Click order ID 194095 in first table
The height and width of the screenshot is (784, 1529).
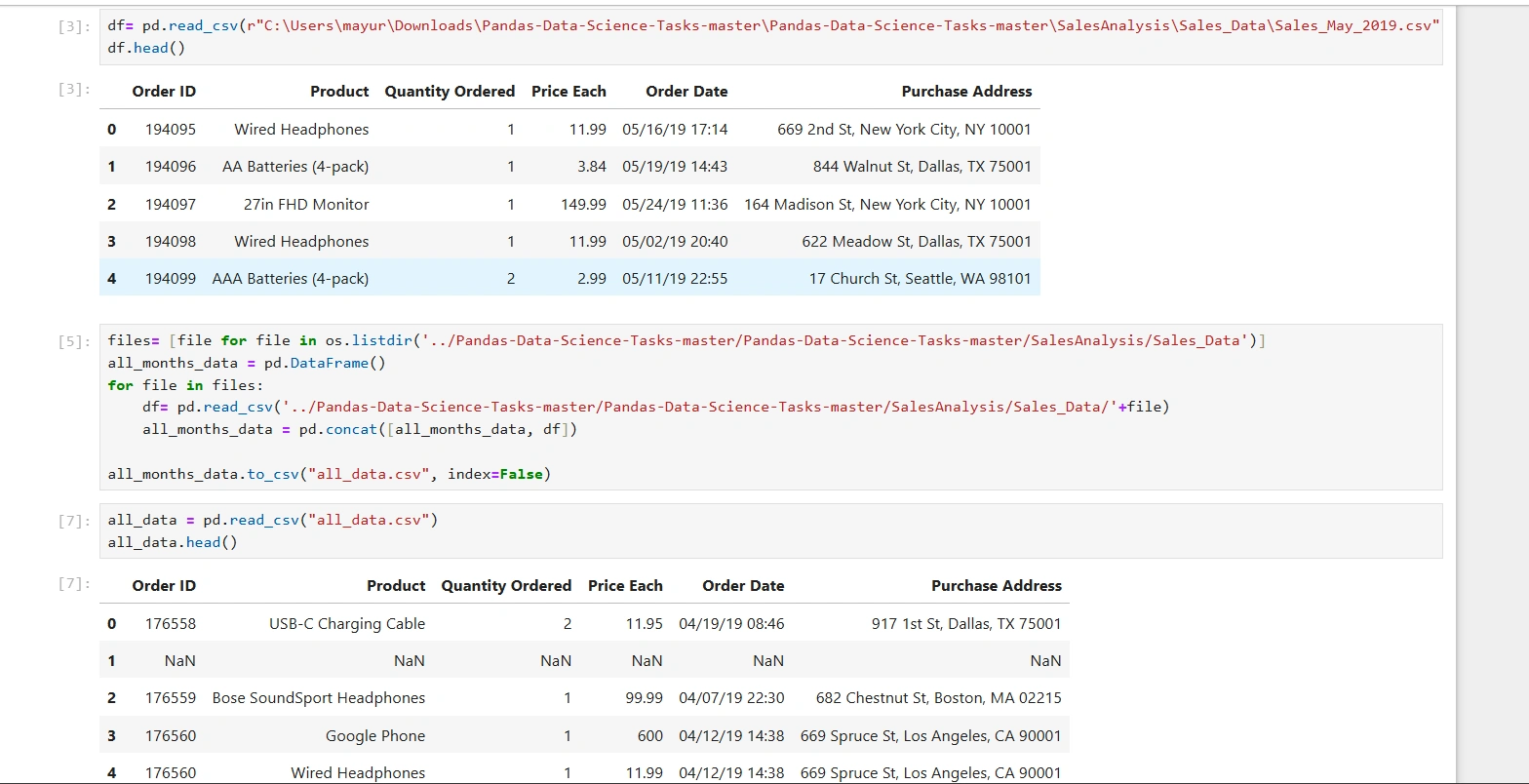(x=171, y=130)
